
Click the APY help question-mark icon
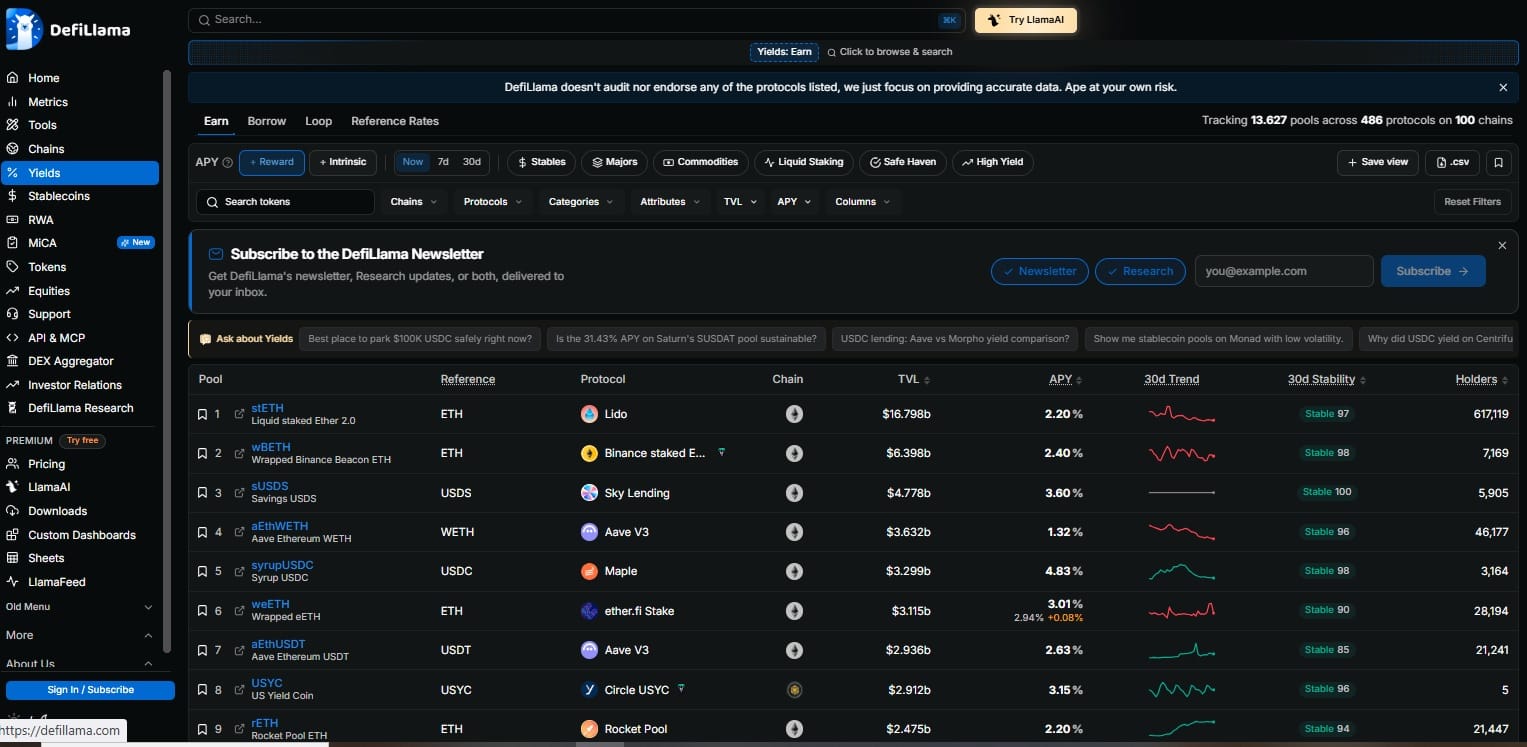[x=228, y=162]
